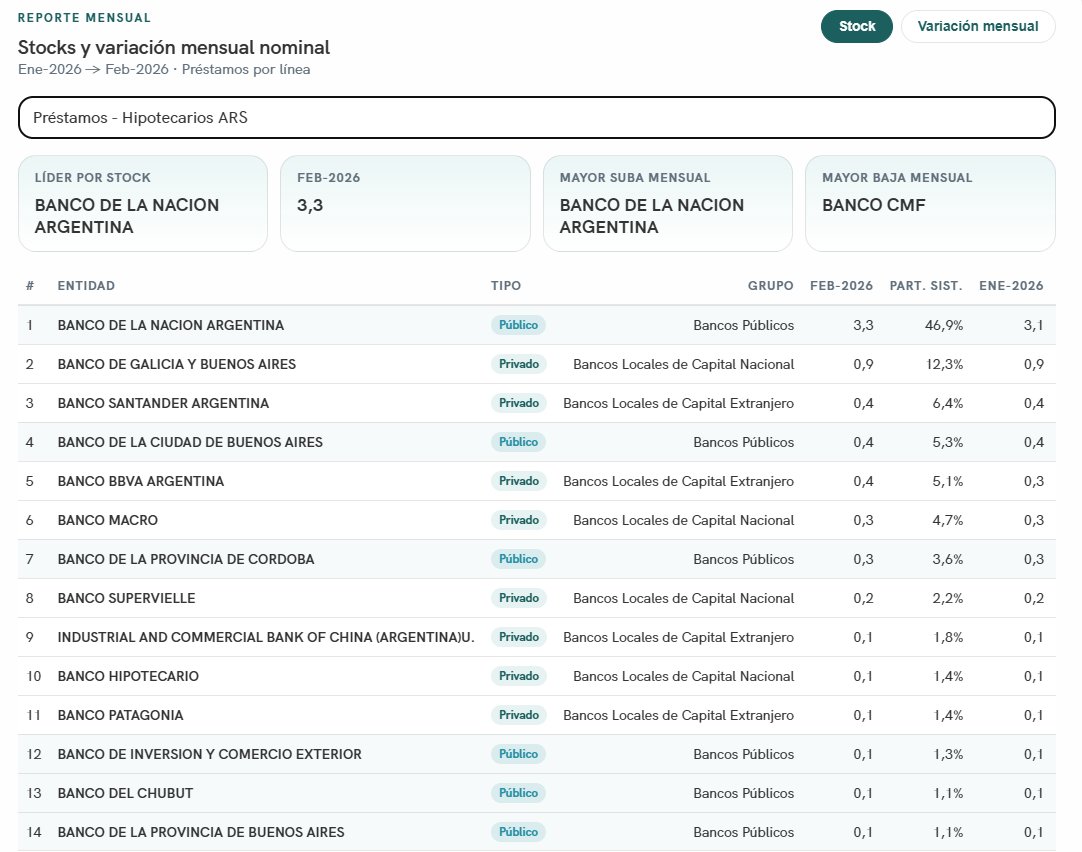This screenshot has height=852, width=1082.
Task: Sort by the TIPO column header
Action: (506, 286)
